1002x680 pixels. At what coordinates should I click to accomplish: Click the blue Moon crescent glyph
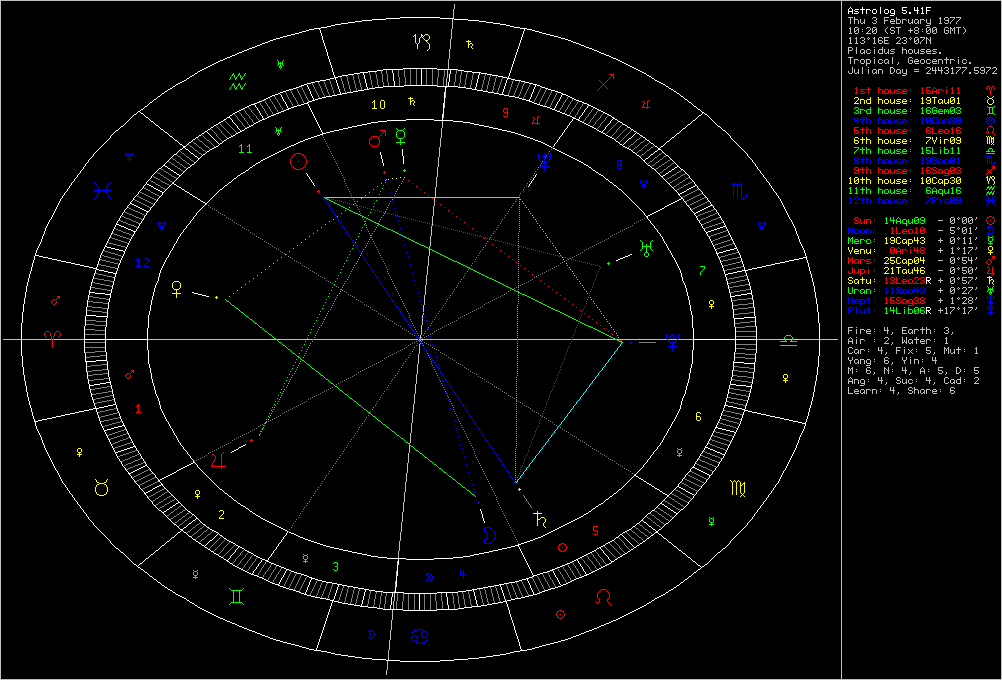[x=489, y=535]
